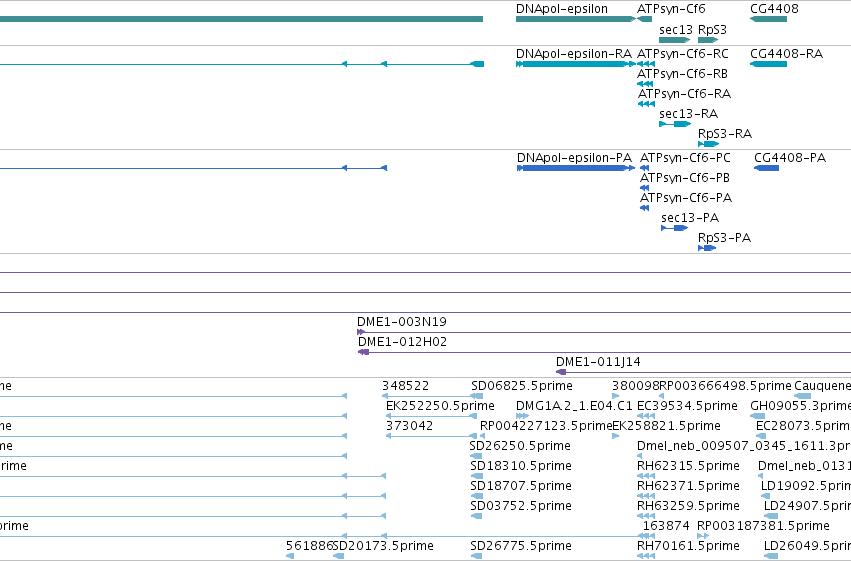The image size is (851, 561).
Task: Select the CG4408-RA transcript
Action: pyautogui.click(x=769, y=64)
